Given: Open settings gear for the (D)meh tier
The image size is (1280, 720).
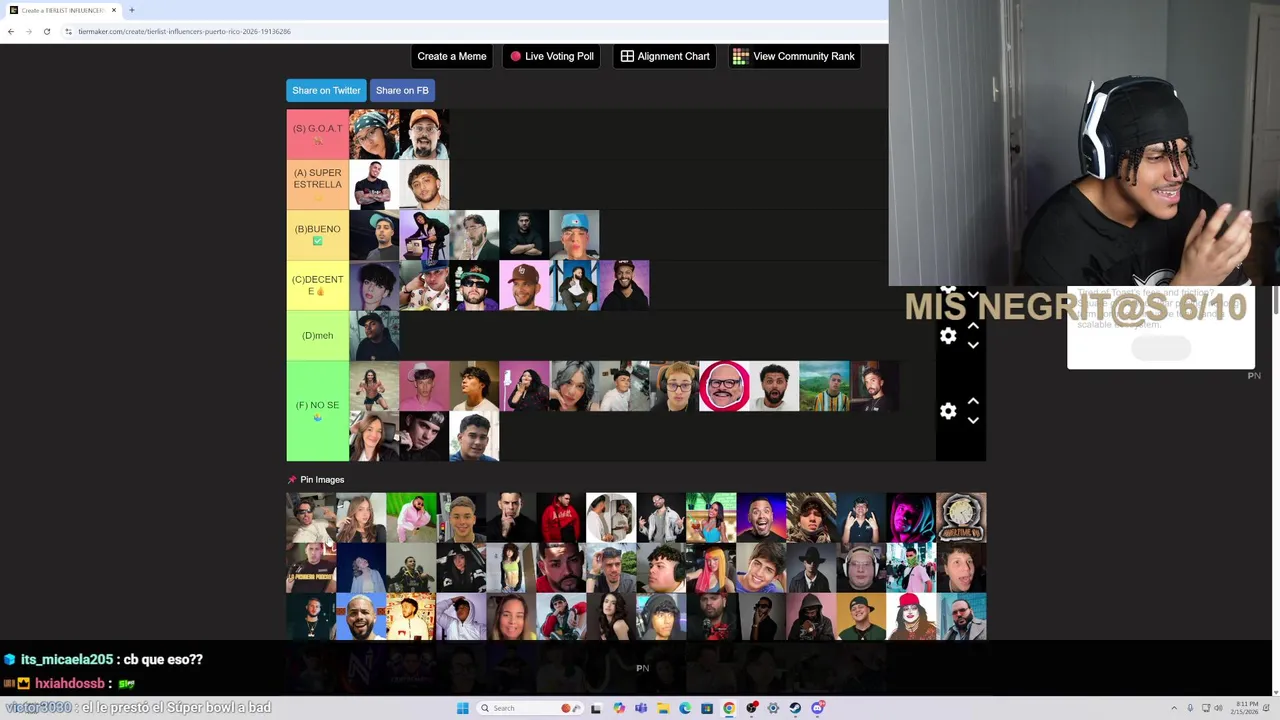Looking at the screenshot, I should [948, 336].
